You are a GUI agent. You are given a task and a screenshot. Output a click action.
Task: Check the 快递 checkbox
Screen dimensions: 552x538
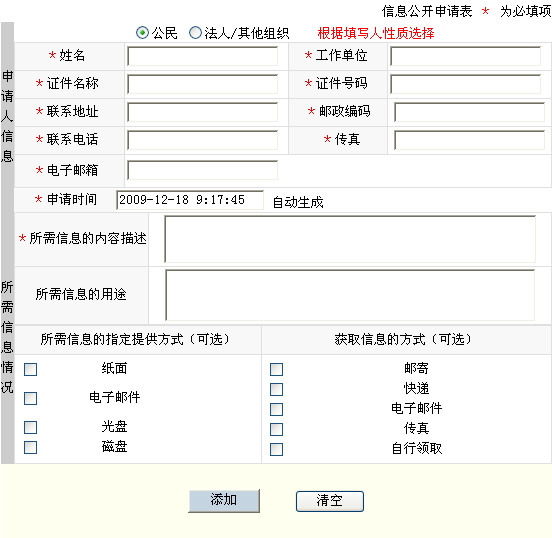coord(276,389)
